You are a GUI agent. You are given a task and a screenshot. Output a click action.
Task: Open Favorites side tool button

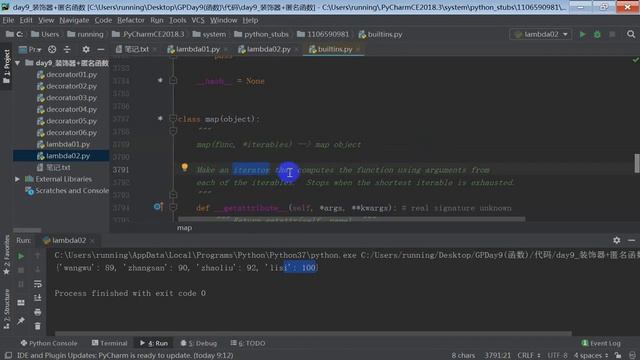click(x=7, y=256)
